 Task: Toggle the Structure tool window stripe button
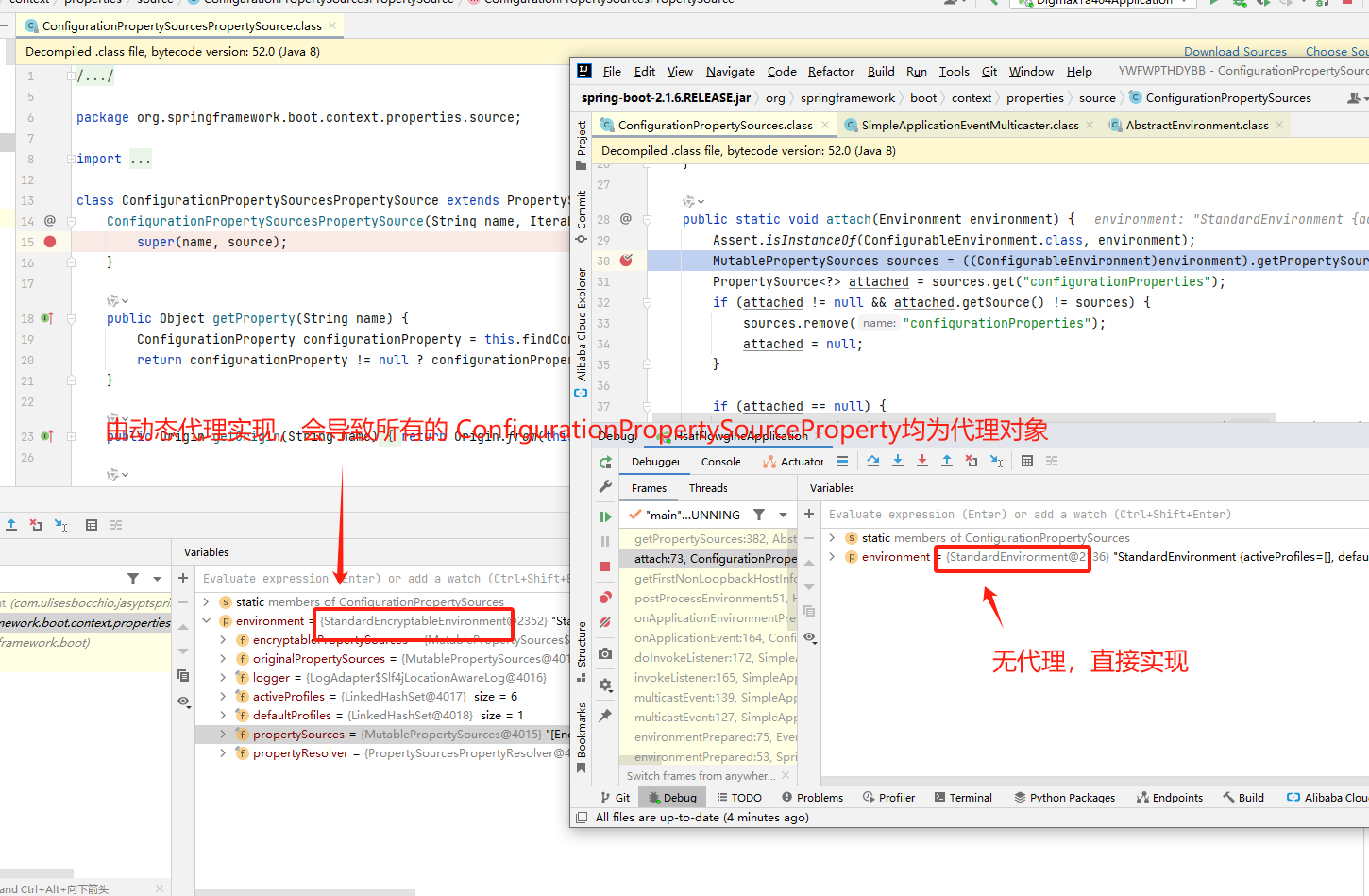point(581,651)
